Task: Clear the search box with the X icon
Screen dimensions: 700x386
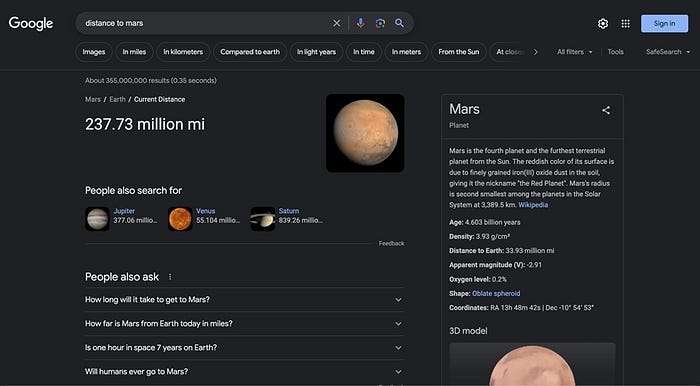Action: [337, 23]
